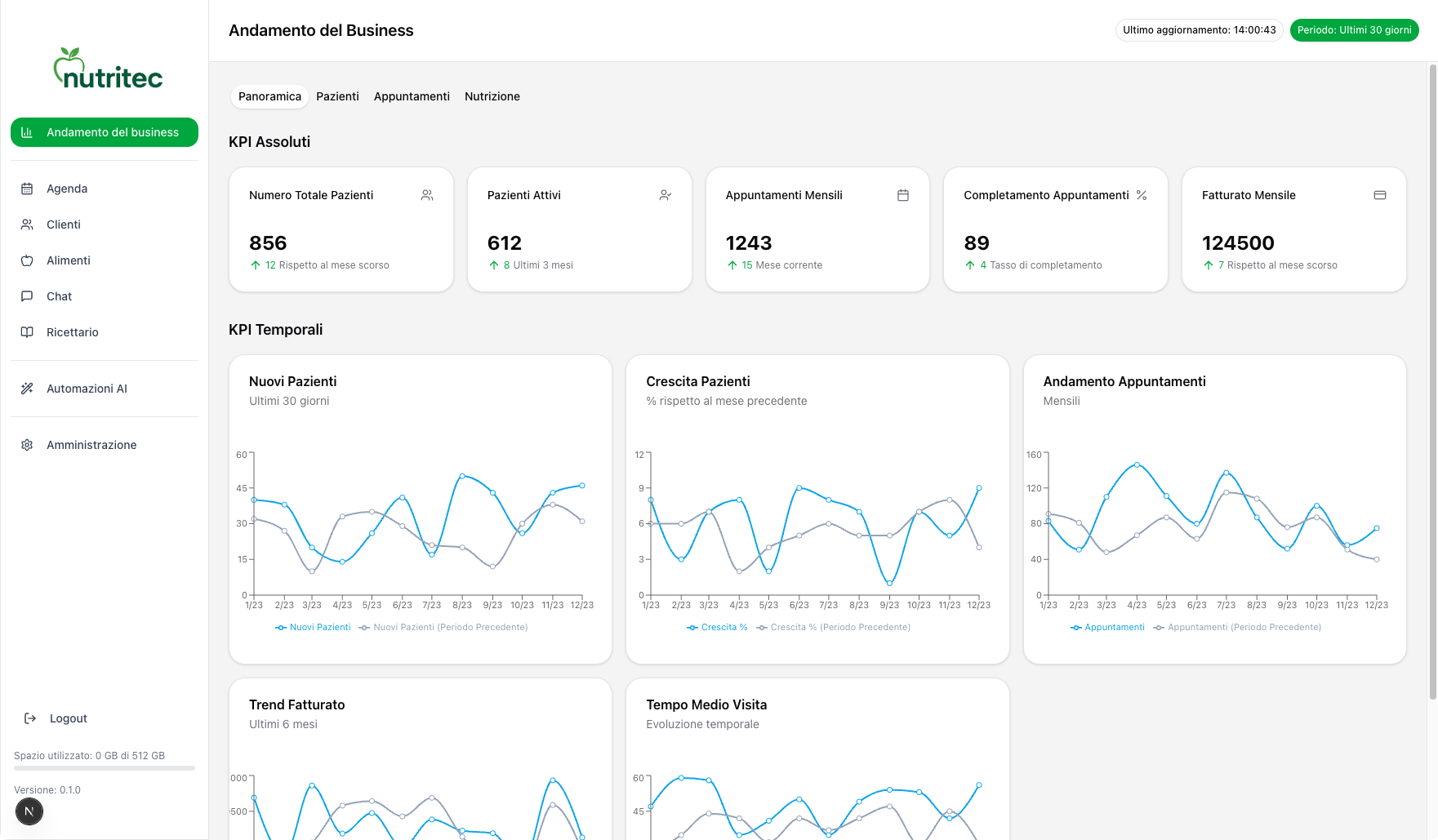Switch to the Pazienti tab
The image size is (1438, 840).
click(x=337, y=96)
